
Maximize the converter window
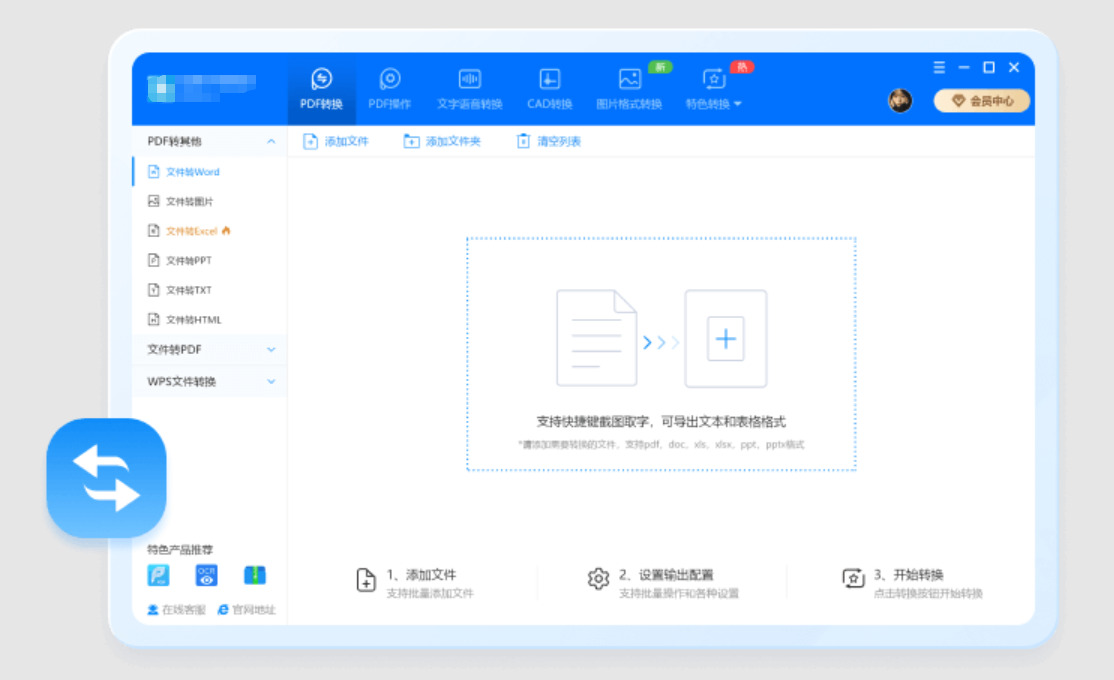pyautogui.click(x=989, y=68)
